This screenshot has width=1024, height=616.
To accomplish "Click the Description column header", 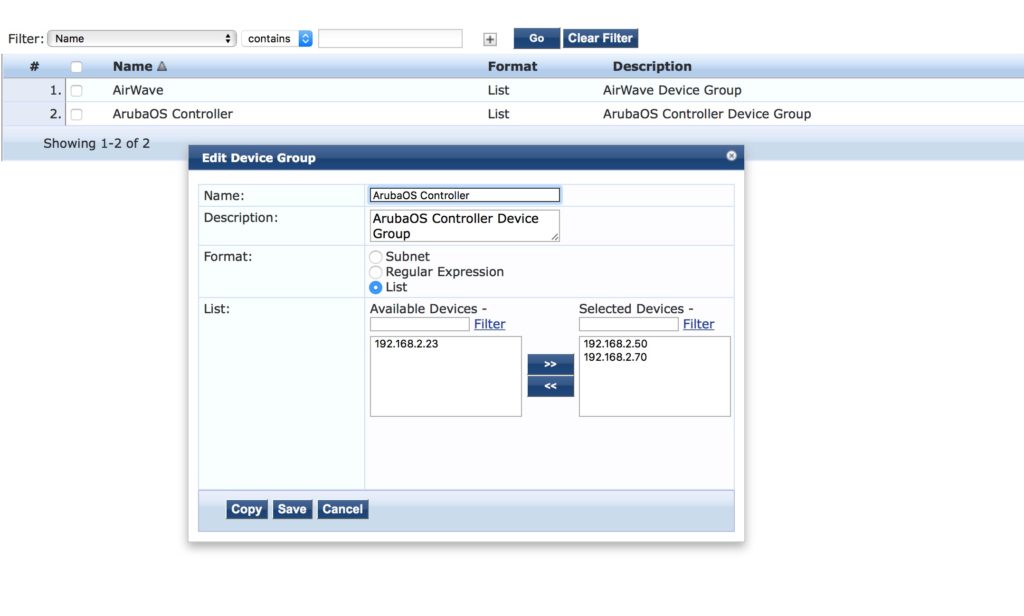I will 652,67.
